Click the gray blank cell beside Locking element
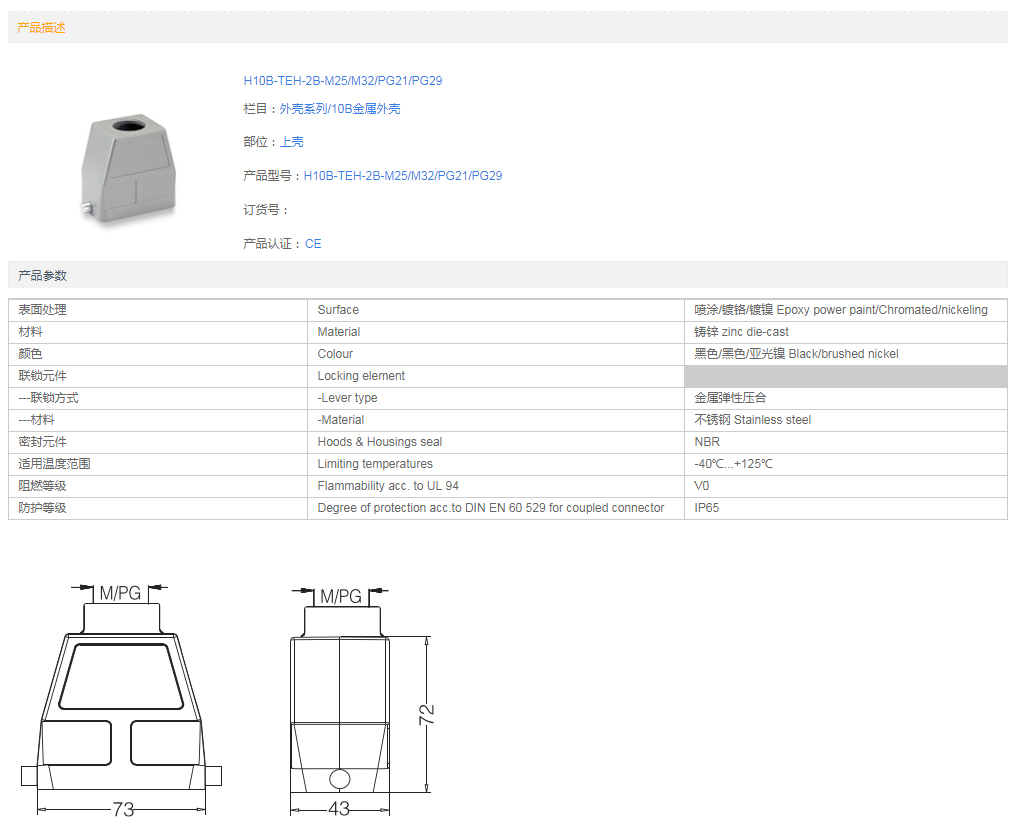 pos(845,376)
